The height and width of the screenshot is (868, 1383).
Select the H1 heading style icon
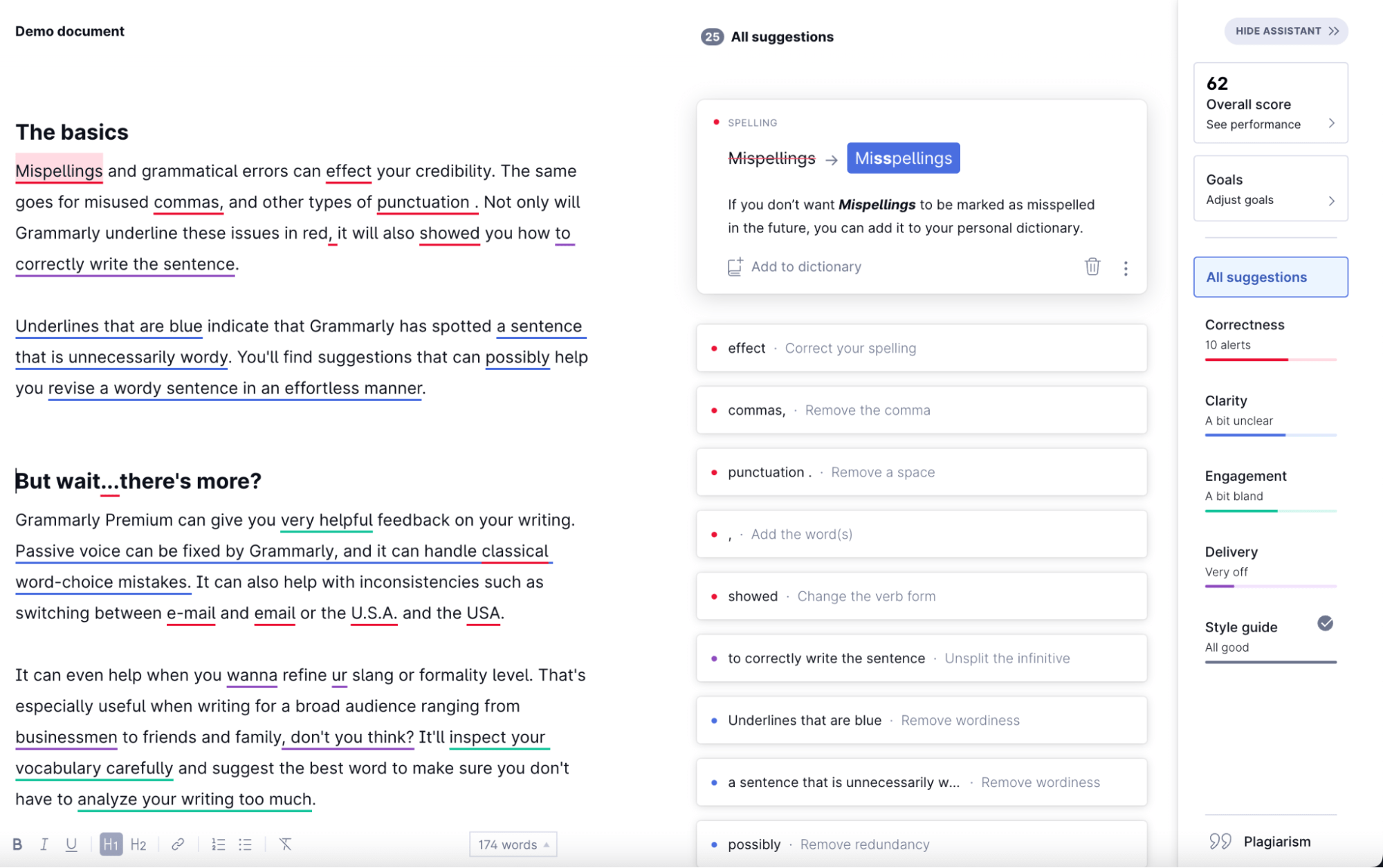pos(111,843)
